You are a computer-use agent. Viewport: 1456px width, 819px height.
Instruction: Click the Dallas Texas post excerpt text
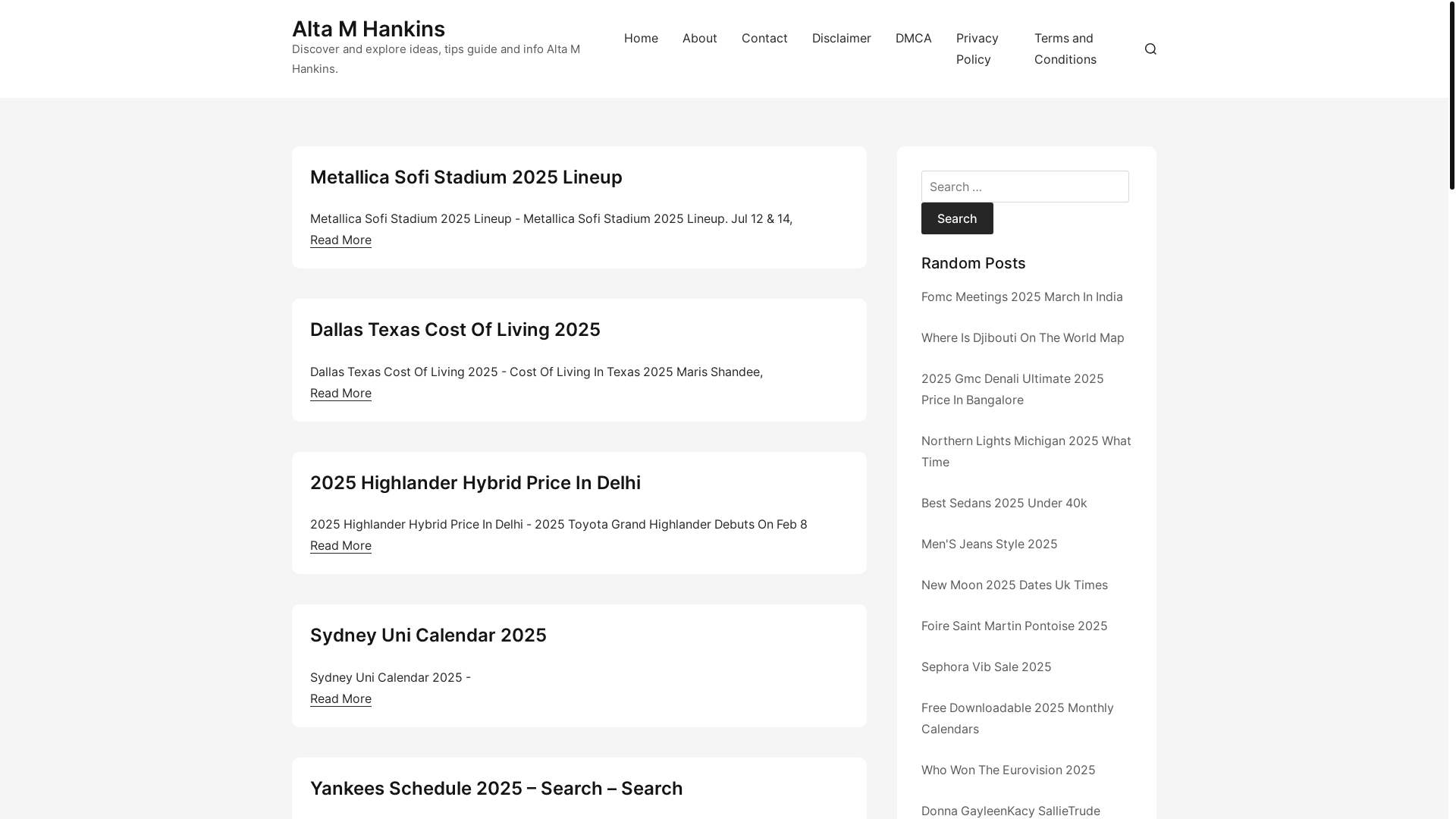pos(536,372)
